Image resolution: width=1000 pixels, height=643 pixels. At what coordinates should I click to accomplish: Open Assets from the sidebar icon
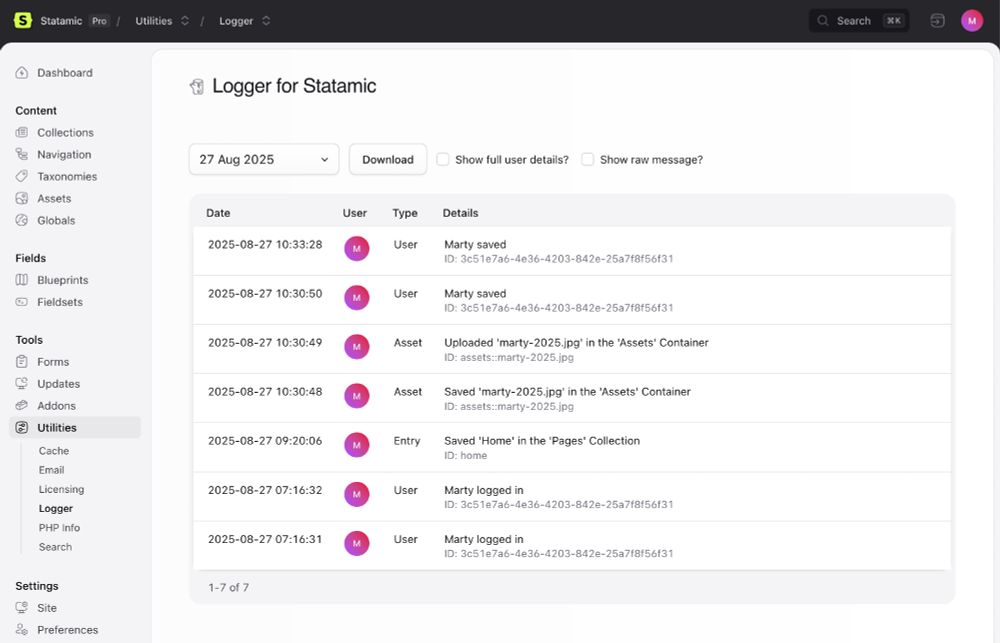coord(22,198)
